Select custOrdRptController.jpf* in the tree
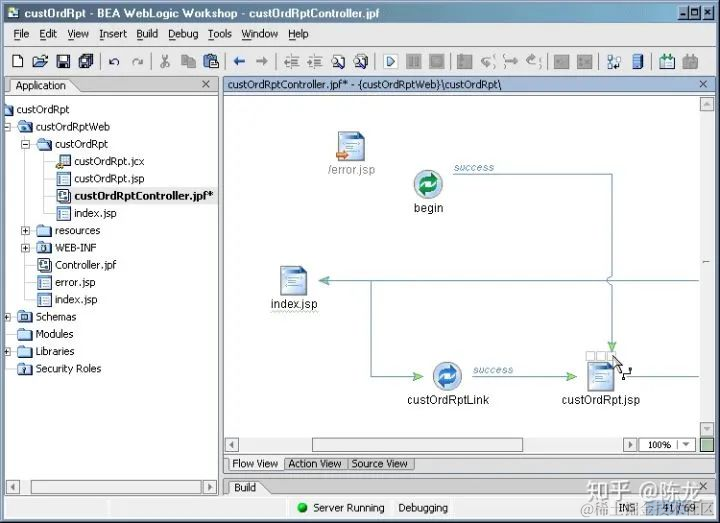This screenshot has width=720, height=523. [143, 196]
